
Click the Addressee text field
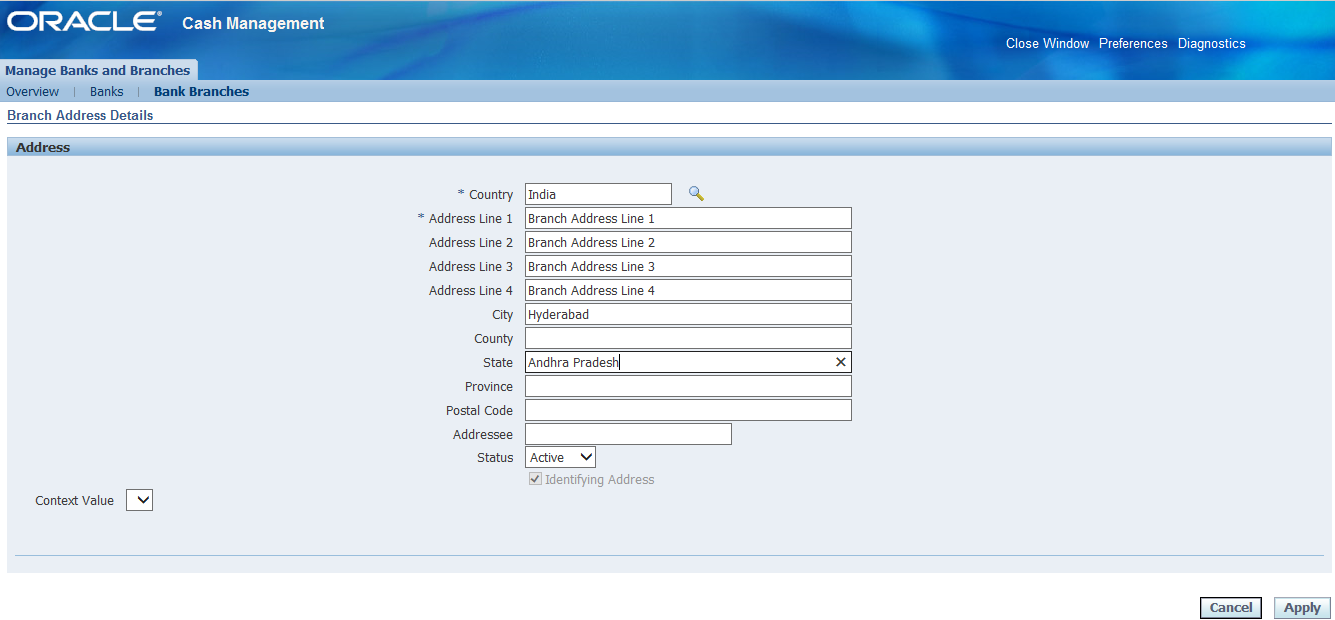[628, 434]
